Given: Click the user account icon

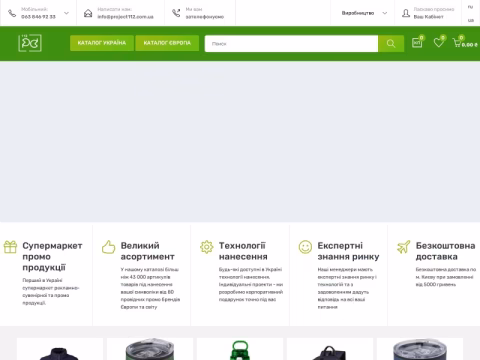Looking at the screenshot, I should pos(406,13).
